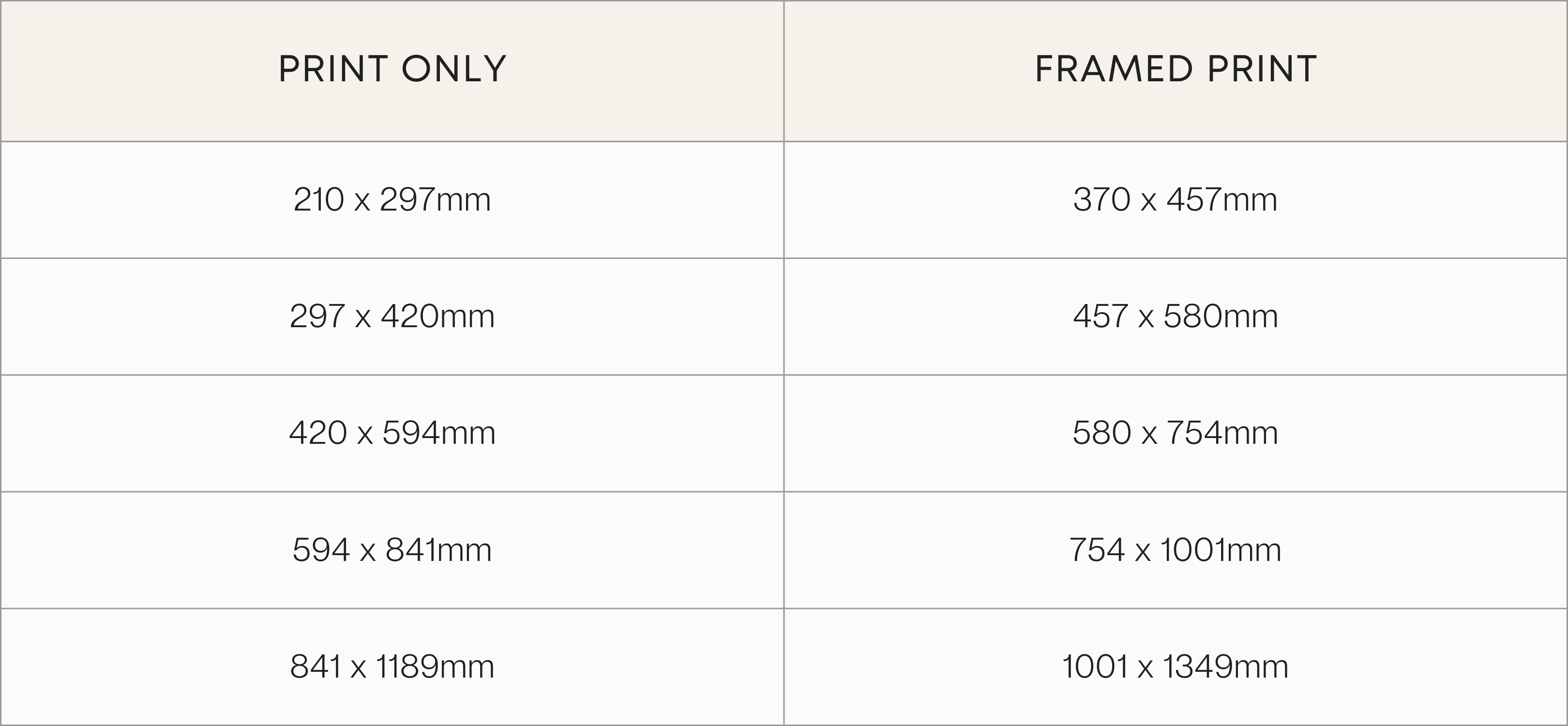Click height 1001mm in the 754 x 1001mm cell
The width and height of the screenshot is (1568, 726).
point(1221,550)
